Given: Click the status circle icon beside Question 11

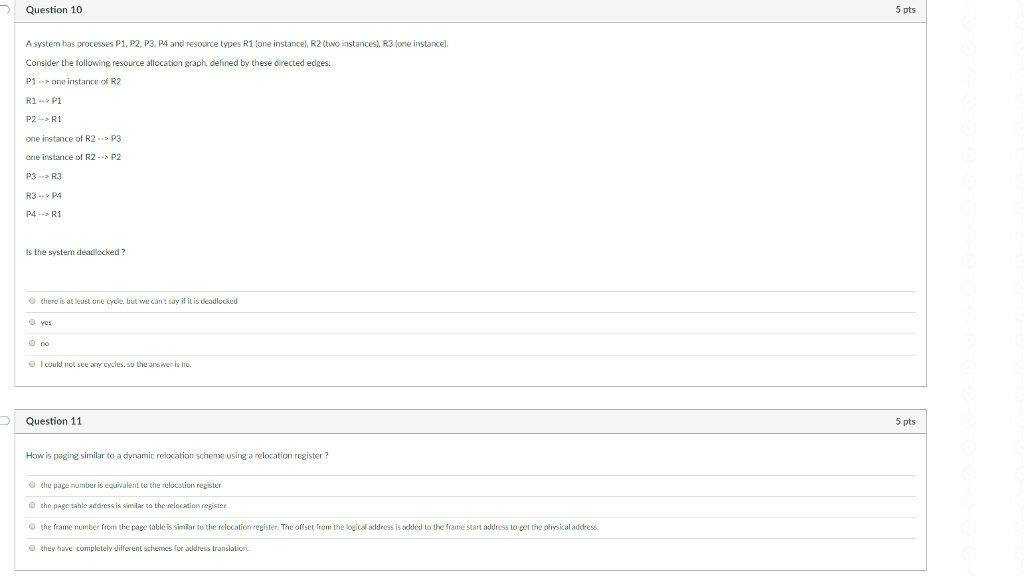Looking at the screenshot, I should coord(3,421).
